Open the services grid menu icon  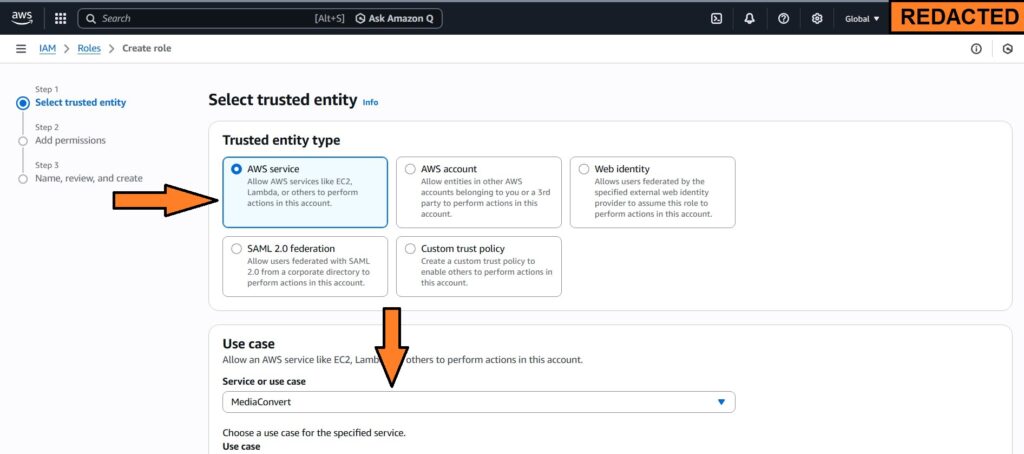[x=60, y=18]
